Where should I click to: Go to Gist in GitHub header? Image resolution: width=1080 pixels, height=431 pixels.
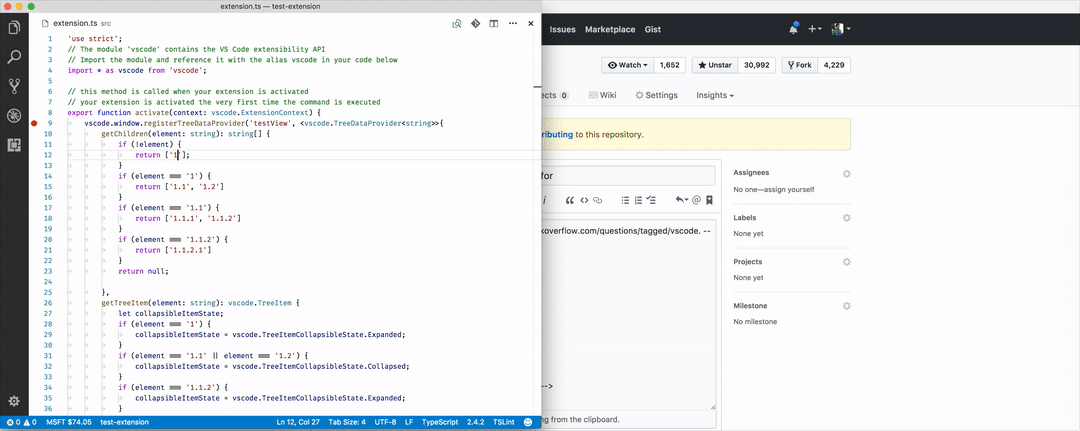[653, 30]
